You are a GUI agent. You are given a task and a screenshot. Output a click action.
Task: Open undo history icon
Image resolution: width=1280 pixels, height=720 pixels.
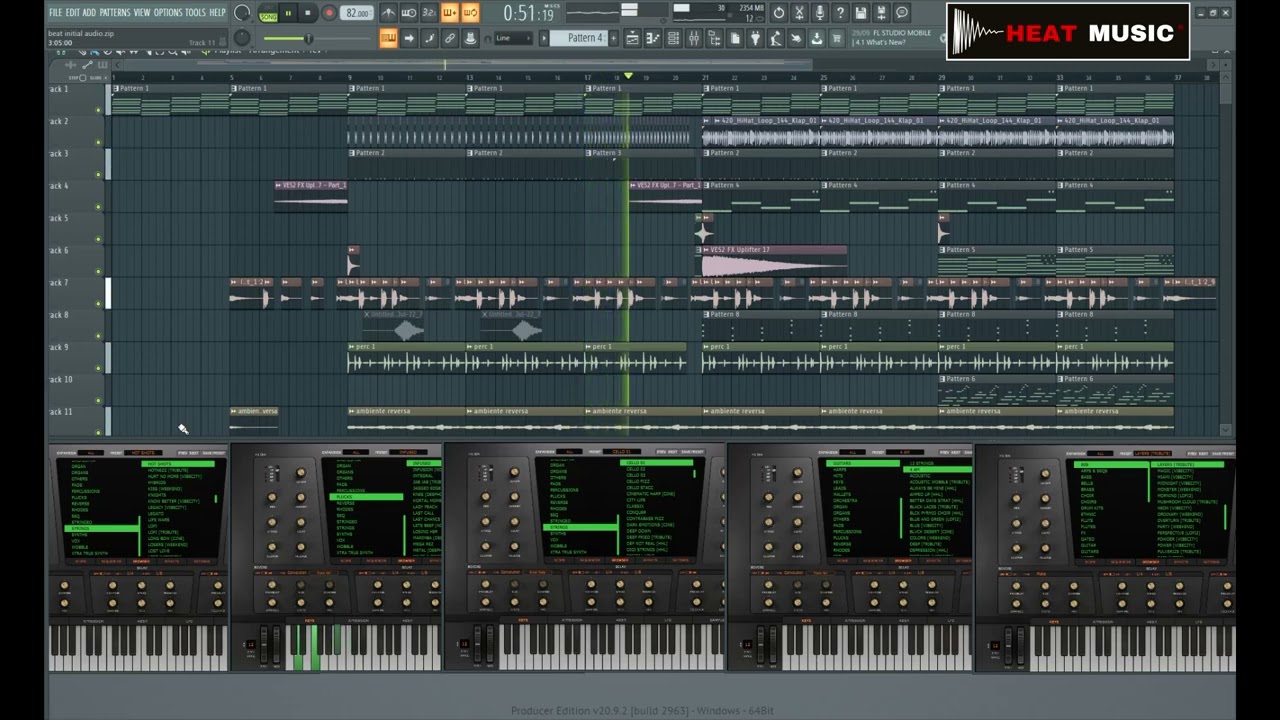pyautogui.click(x=779, y=13)
